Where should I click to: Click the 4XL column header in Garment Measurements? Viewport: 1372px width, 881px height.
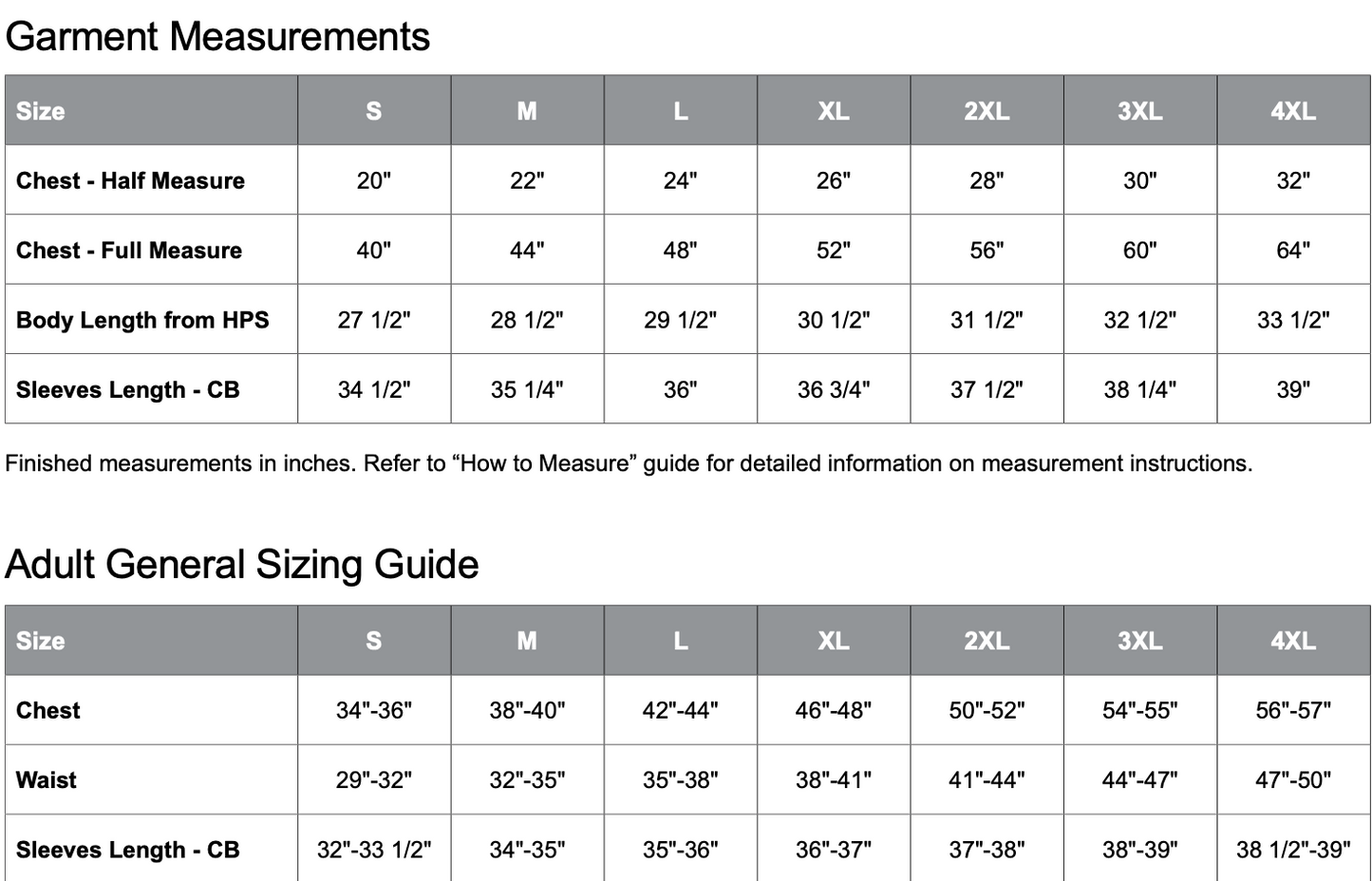1292,111
